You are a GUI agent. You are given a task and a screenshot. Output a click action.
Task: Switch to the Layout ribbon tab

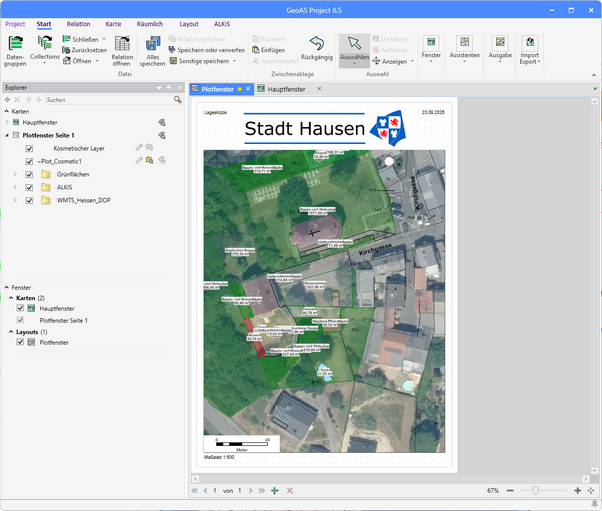[189, 24]
